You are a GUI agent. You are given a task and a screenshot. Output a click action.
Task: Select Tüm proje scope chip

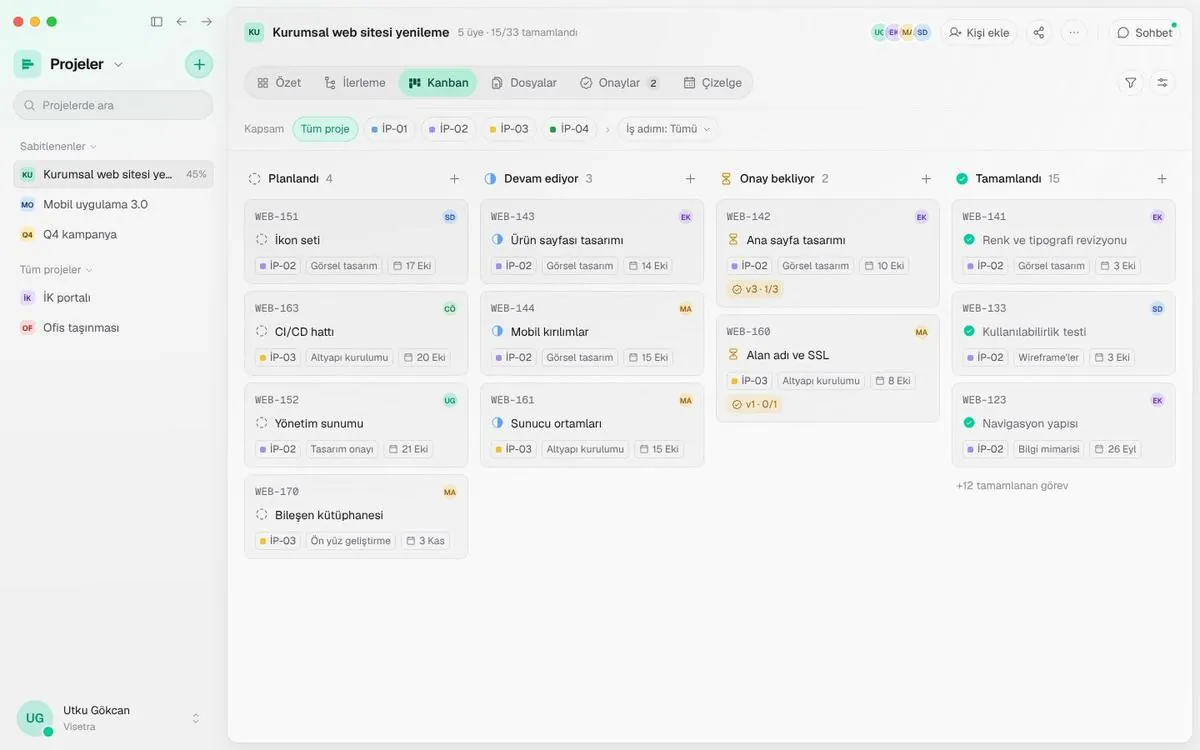[325, 129]
